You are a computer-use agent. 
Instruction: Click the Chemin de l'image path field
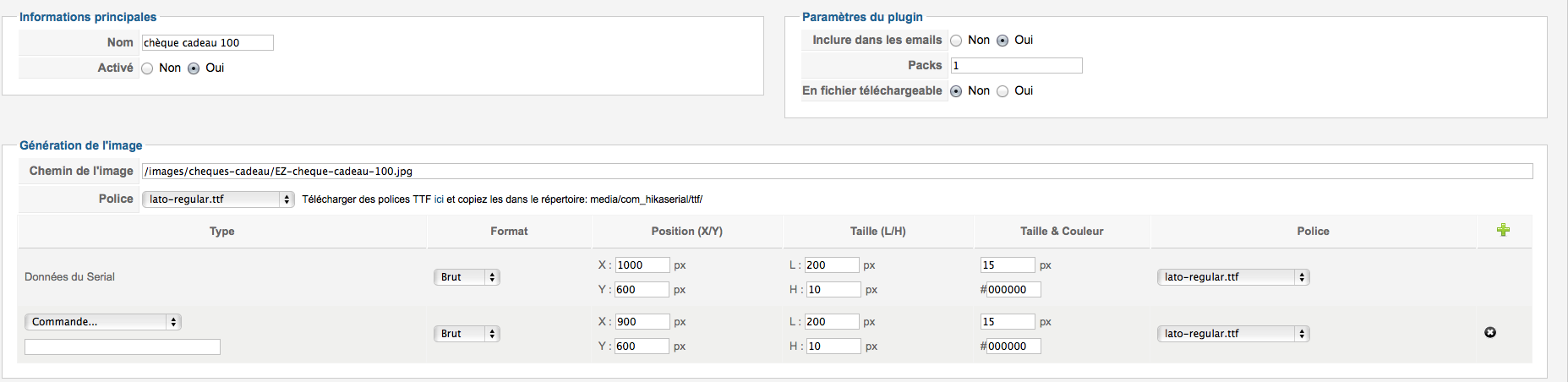coord(837,172)
